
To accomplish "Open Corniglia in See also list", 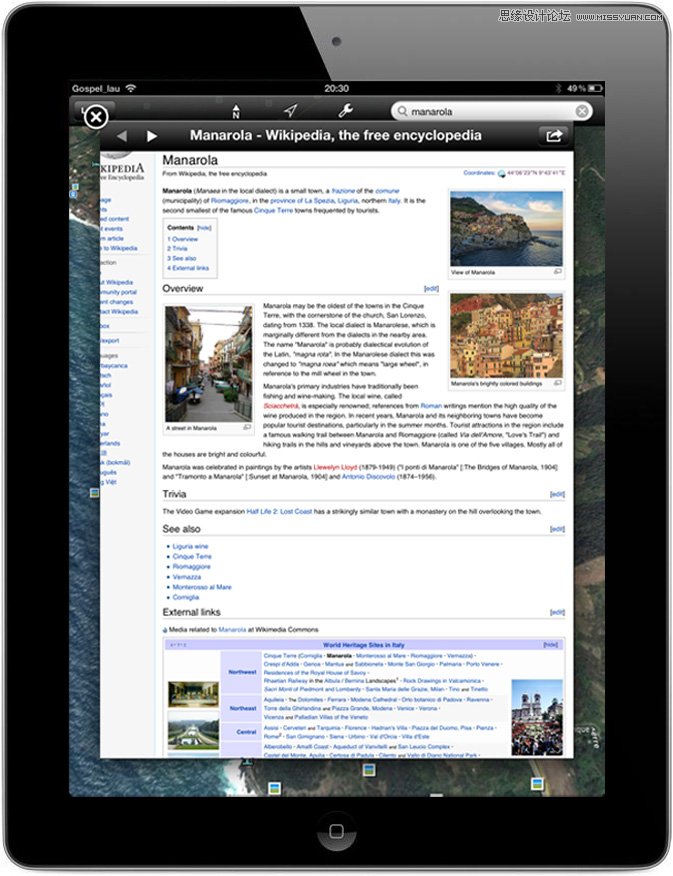I will (186, 597).
